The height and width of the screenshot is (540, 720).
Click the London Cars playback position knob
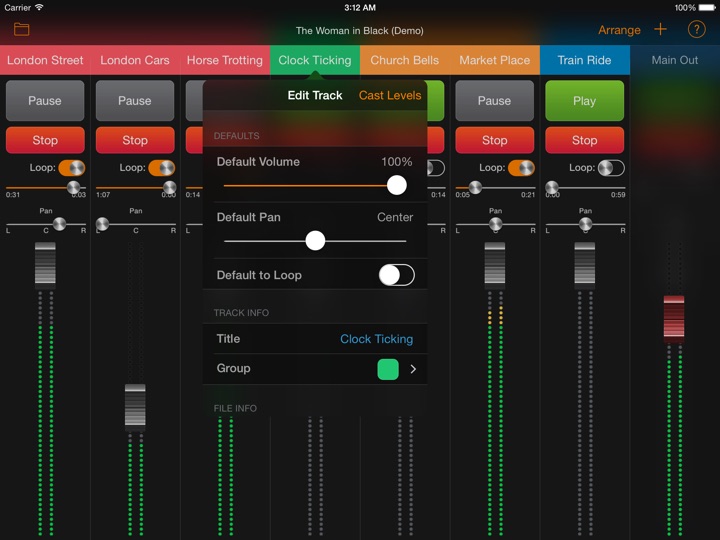pos(169,187)
